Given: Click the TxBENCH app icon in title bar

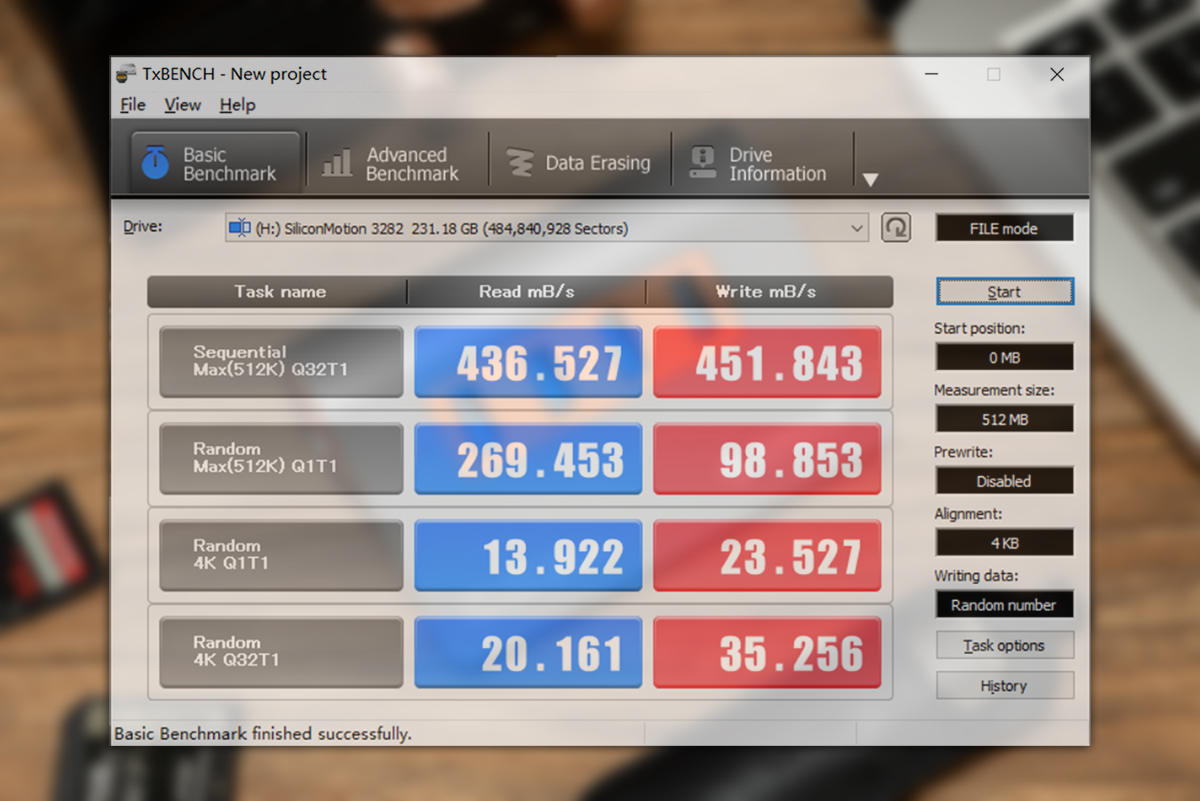Looking at the screenshot, I should 126,74.
